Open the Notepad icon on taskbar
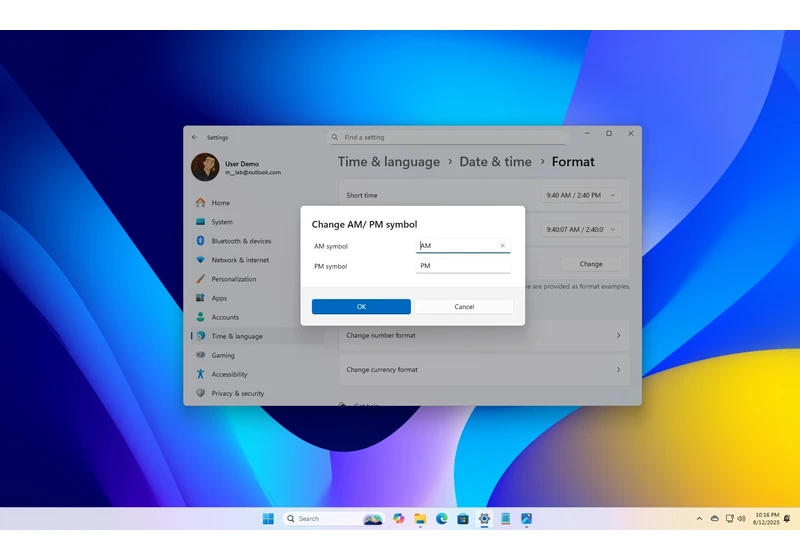The height and width of the screenshot is (560, 800). pyautogui.click(x=506, y=519)
